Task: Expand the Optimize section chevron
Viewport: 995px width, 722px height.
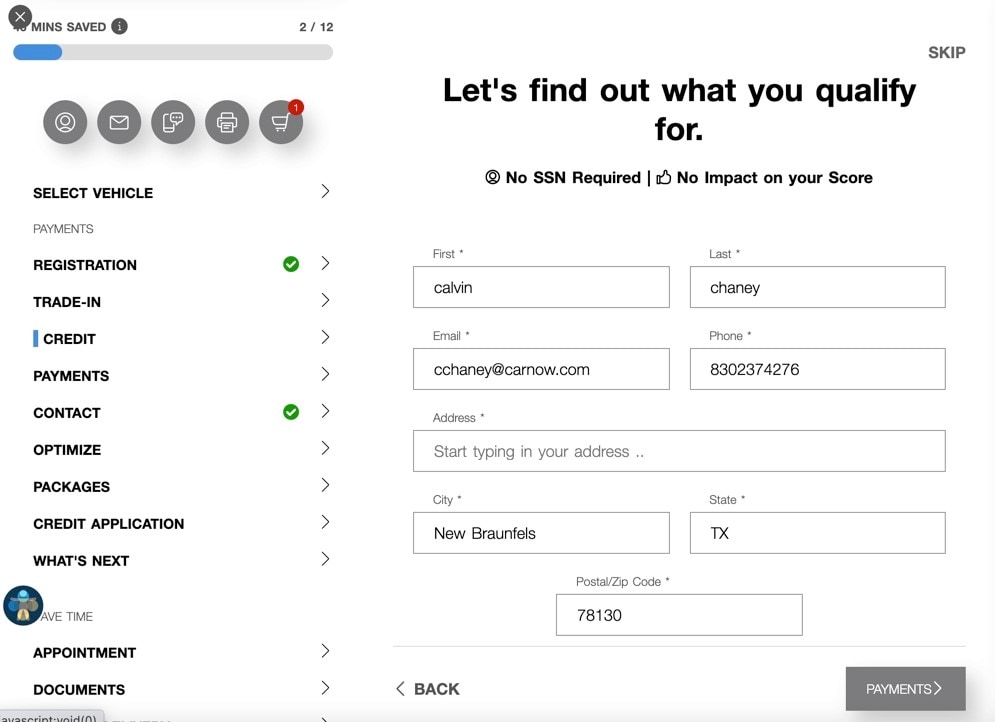Action: point(325,448)
